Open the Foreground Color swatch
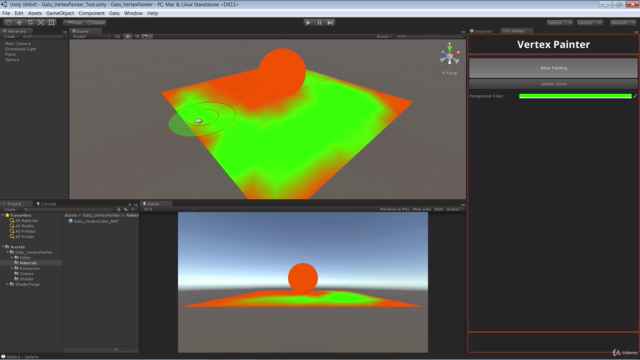 point(575,96)
